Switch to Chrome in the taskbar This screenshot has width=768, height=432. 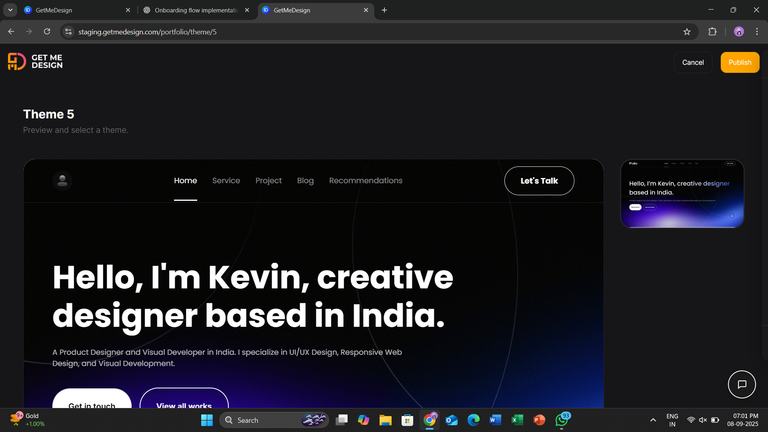coord(430,420)
